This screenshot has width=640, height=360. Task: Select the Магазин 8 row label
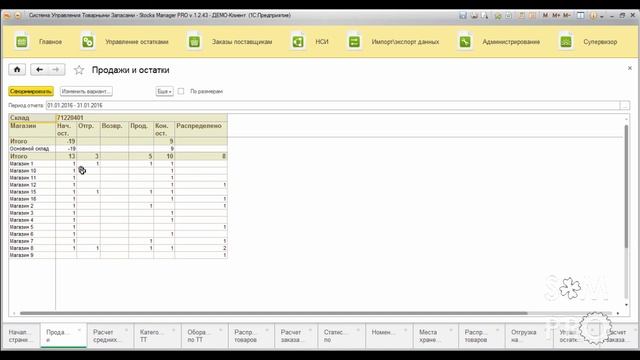coord(21,248)
